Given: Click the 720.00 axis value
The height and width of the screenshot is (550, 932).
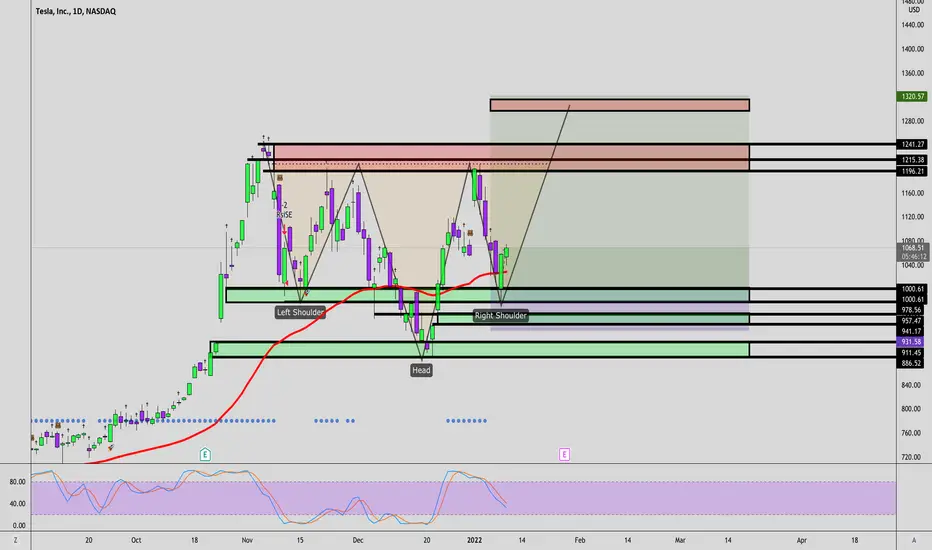Looking at the screenshot, I should [x=912, y=457].
